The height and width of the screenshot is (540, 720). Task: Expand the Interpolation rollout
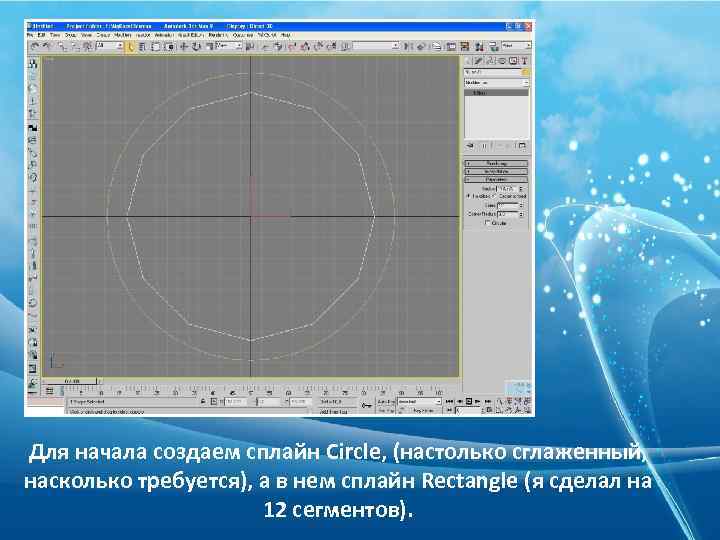(x=496, y=171)
